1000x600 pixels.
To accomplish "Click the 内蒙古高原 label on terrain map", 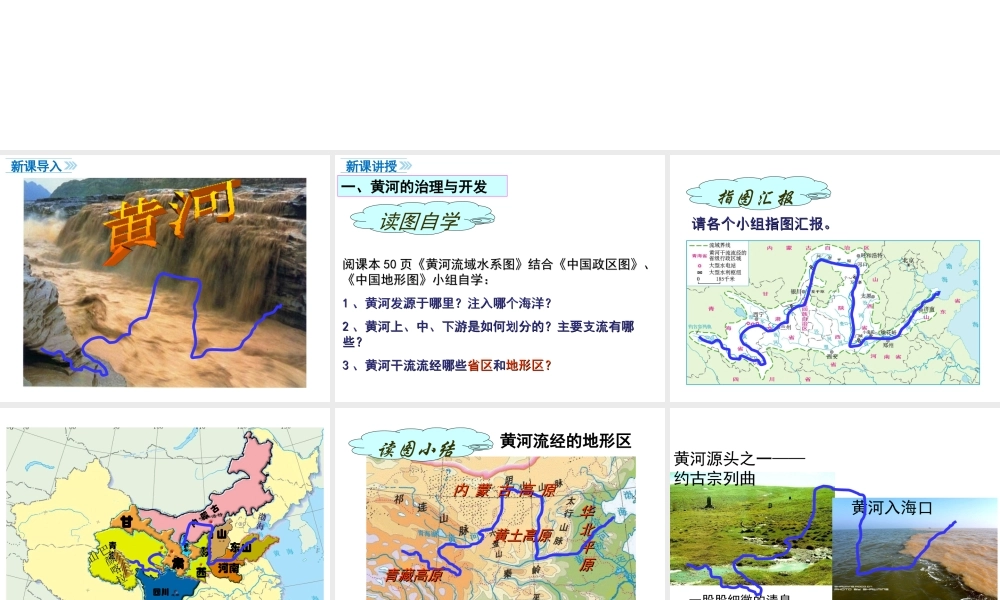I will tap(504, 490).
